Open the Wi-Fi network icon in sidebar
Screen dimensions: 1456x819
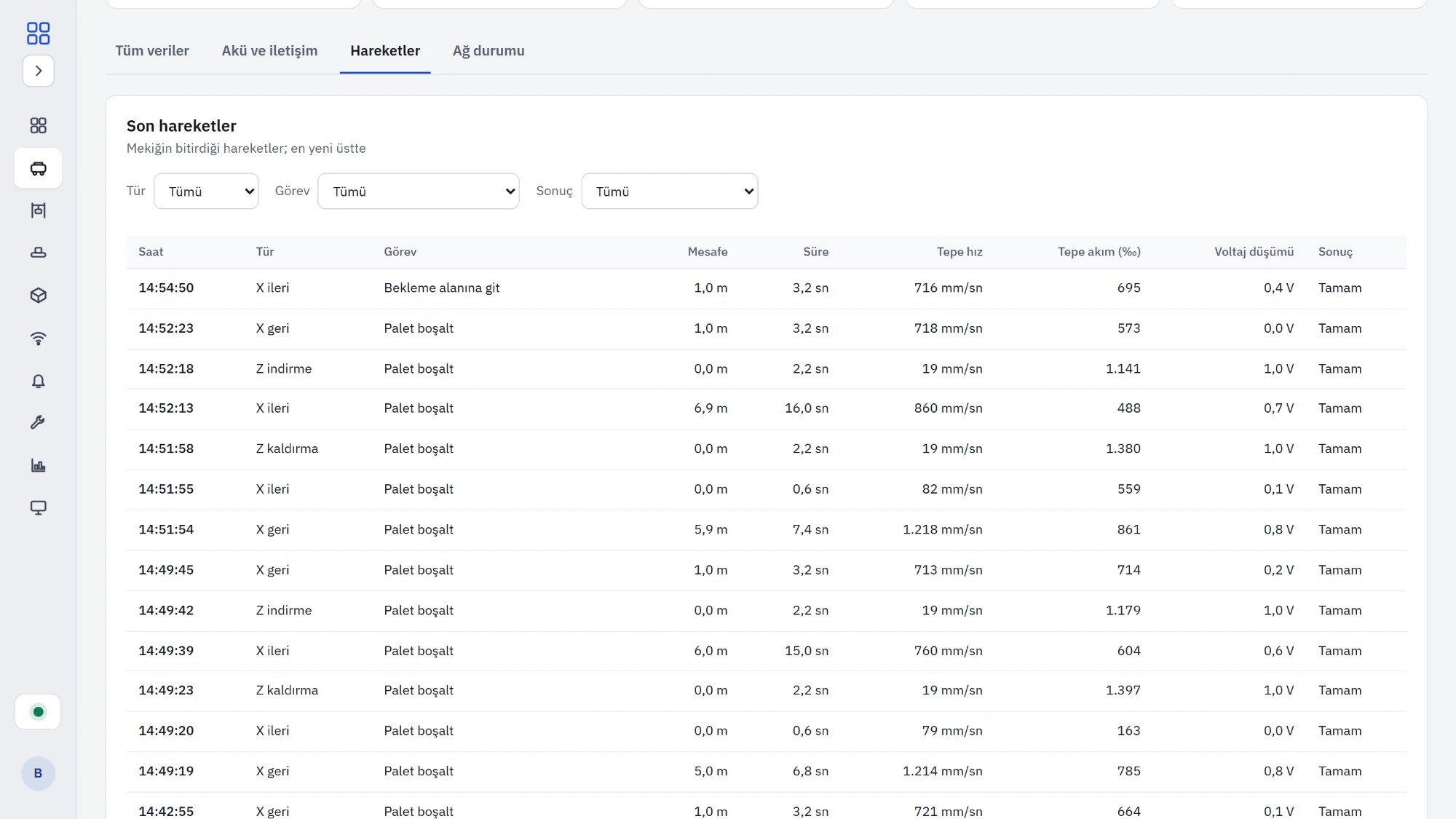(x=39, y=339)
